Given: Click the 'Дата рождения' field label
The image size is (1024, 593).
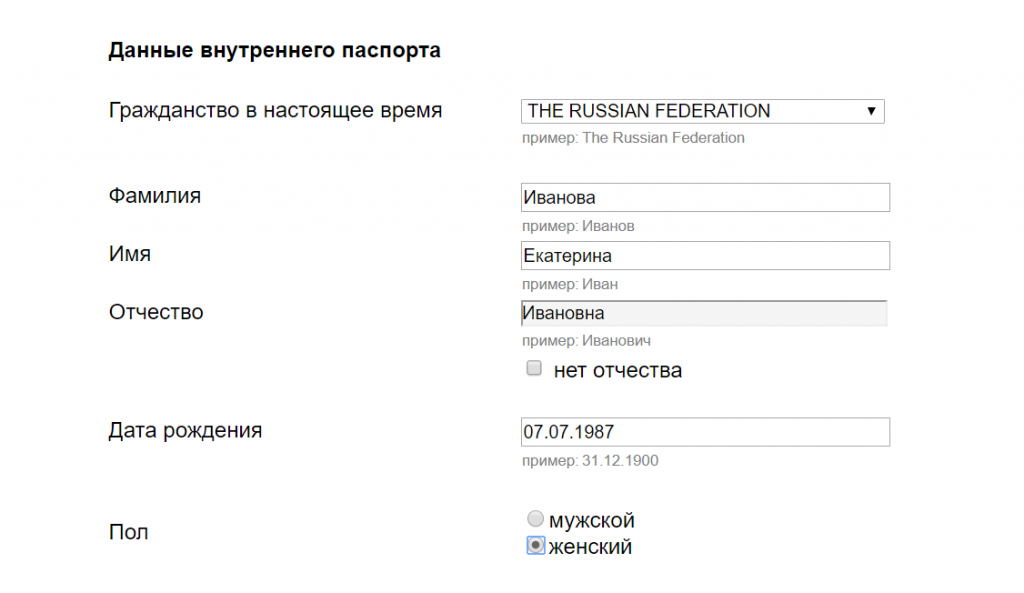Looking at the screenshot, I should [185, 431].
